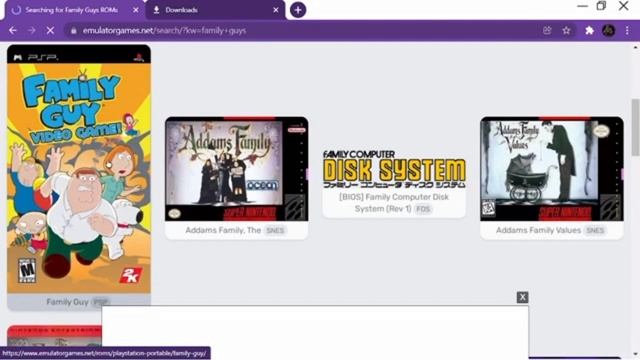This screenshot has width=640, height=360.
Task: Switch to the Downloads tab
Action: [215, 10]
